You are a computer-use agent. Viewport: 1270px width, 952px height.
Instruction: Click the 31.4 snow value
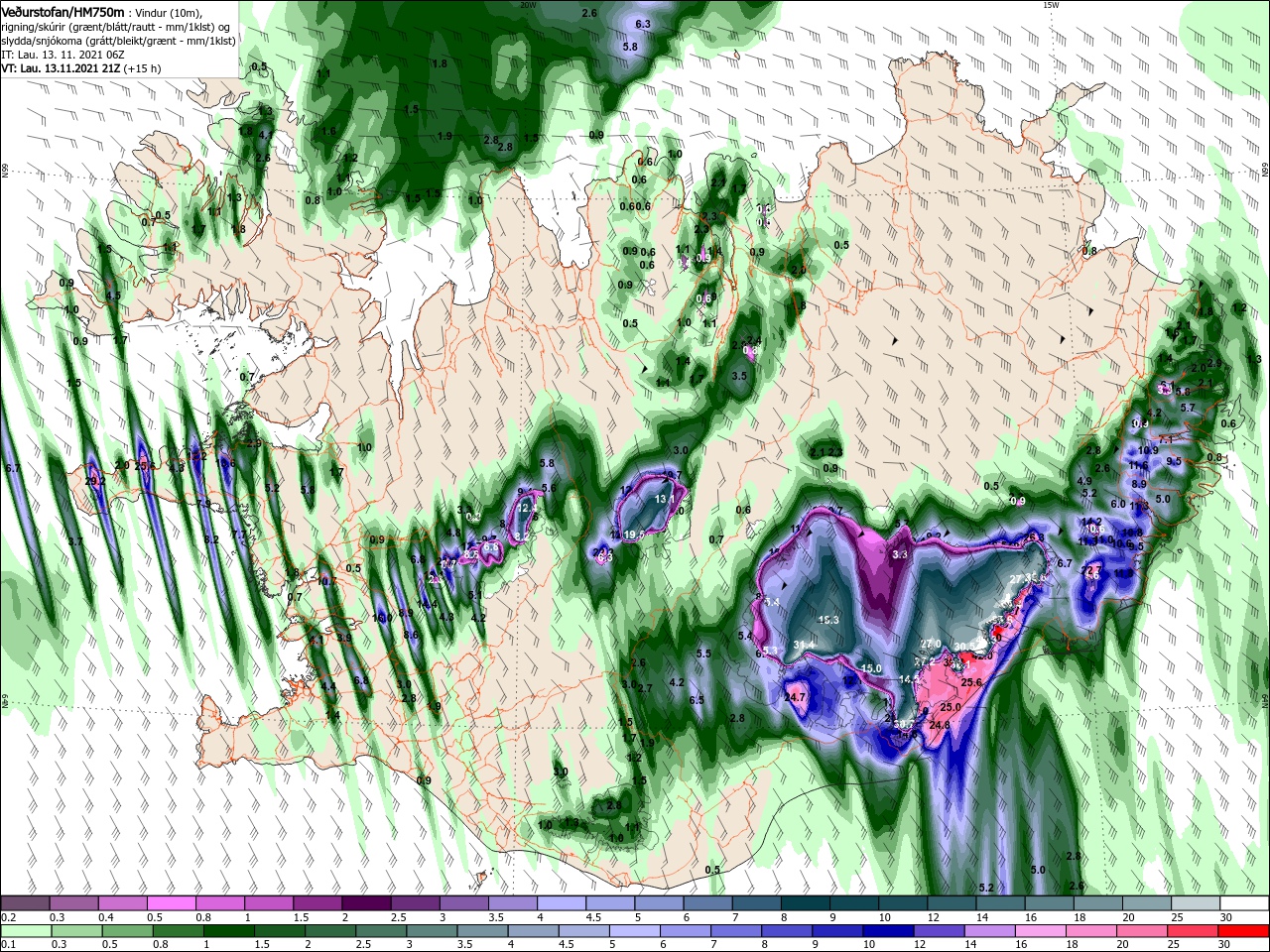click(805, 646)
